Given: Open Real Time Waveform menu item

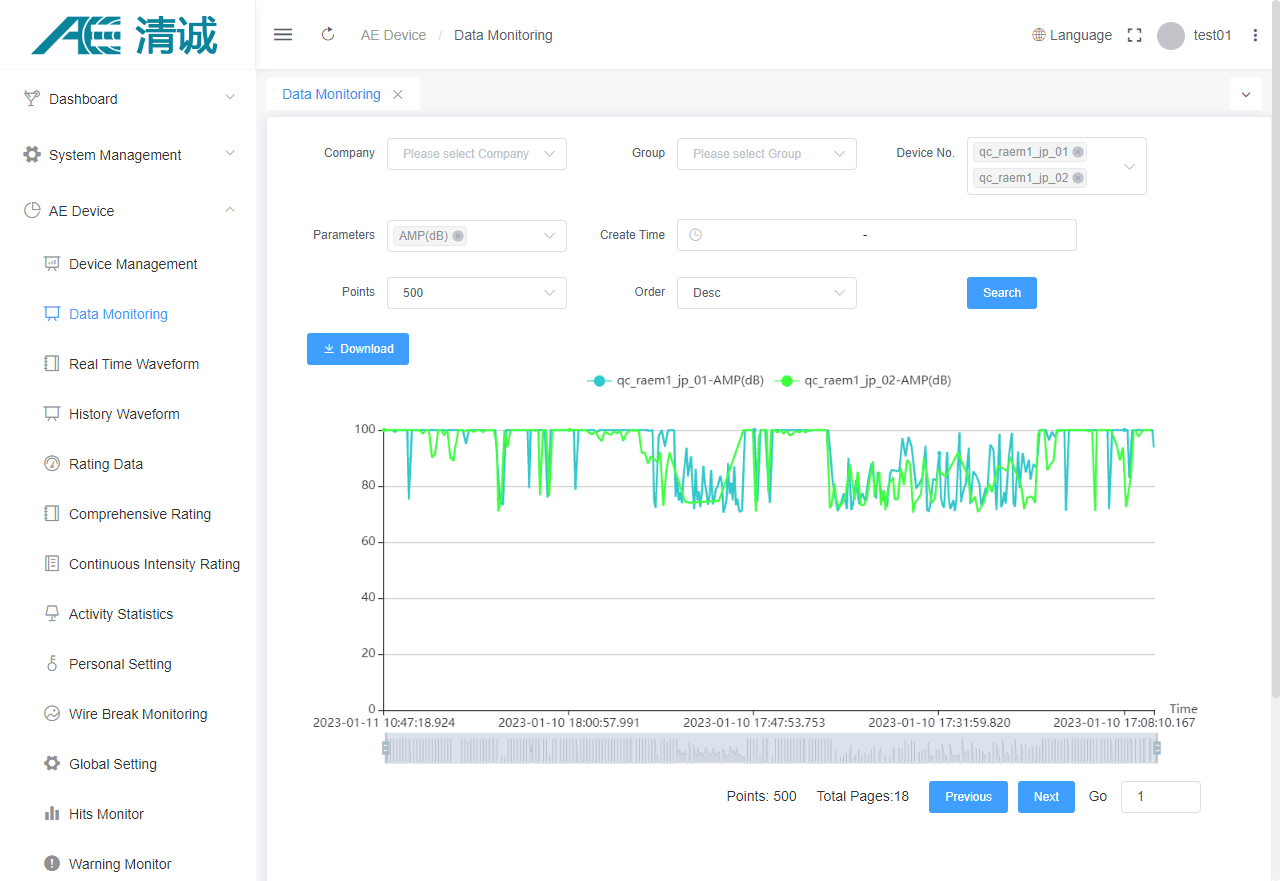Looking at the screenshot, I should pos(133,364).
